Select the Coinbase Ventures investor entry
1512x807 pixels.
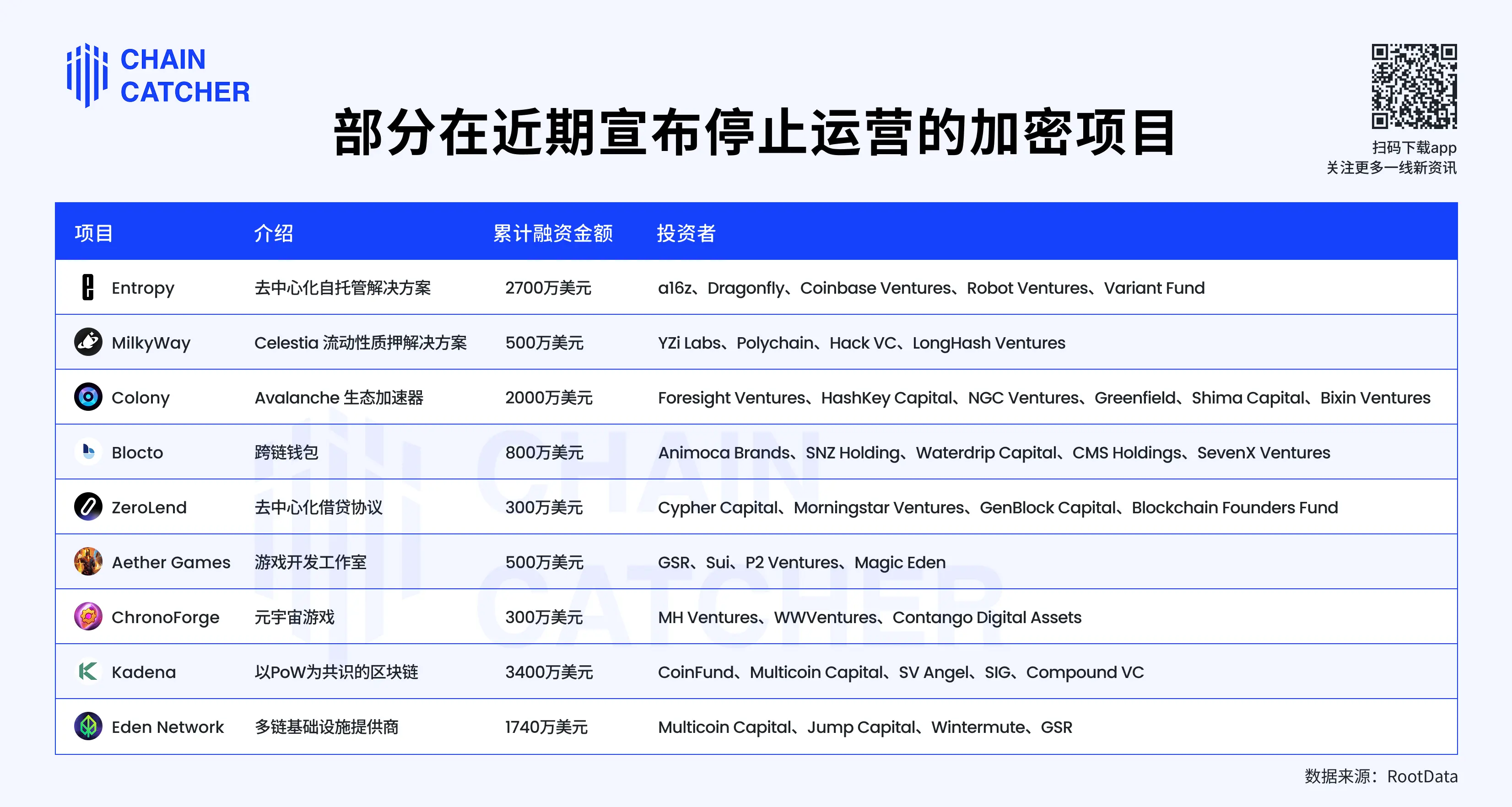tap(876, 288)
